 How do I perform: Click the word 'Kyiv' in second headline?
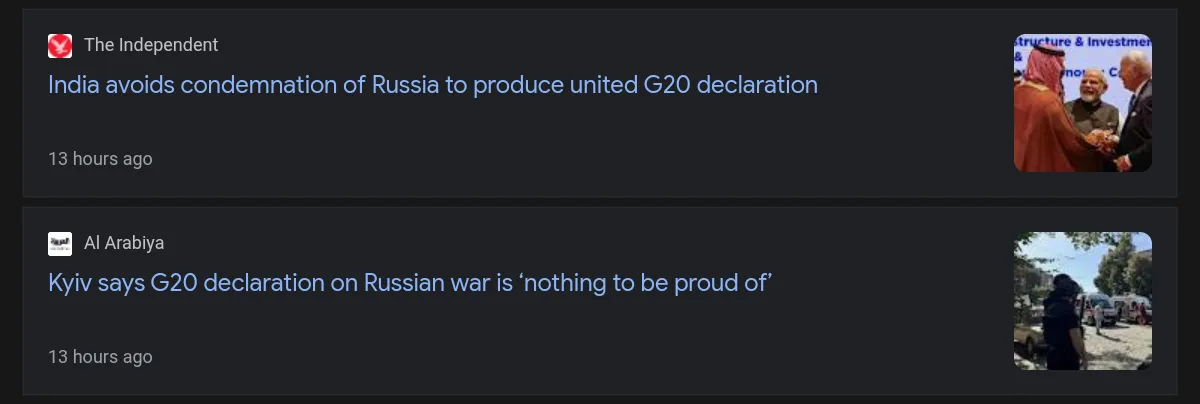(70, 283)
